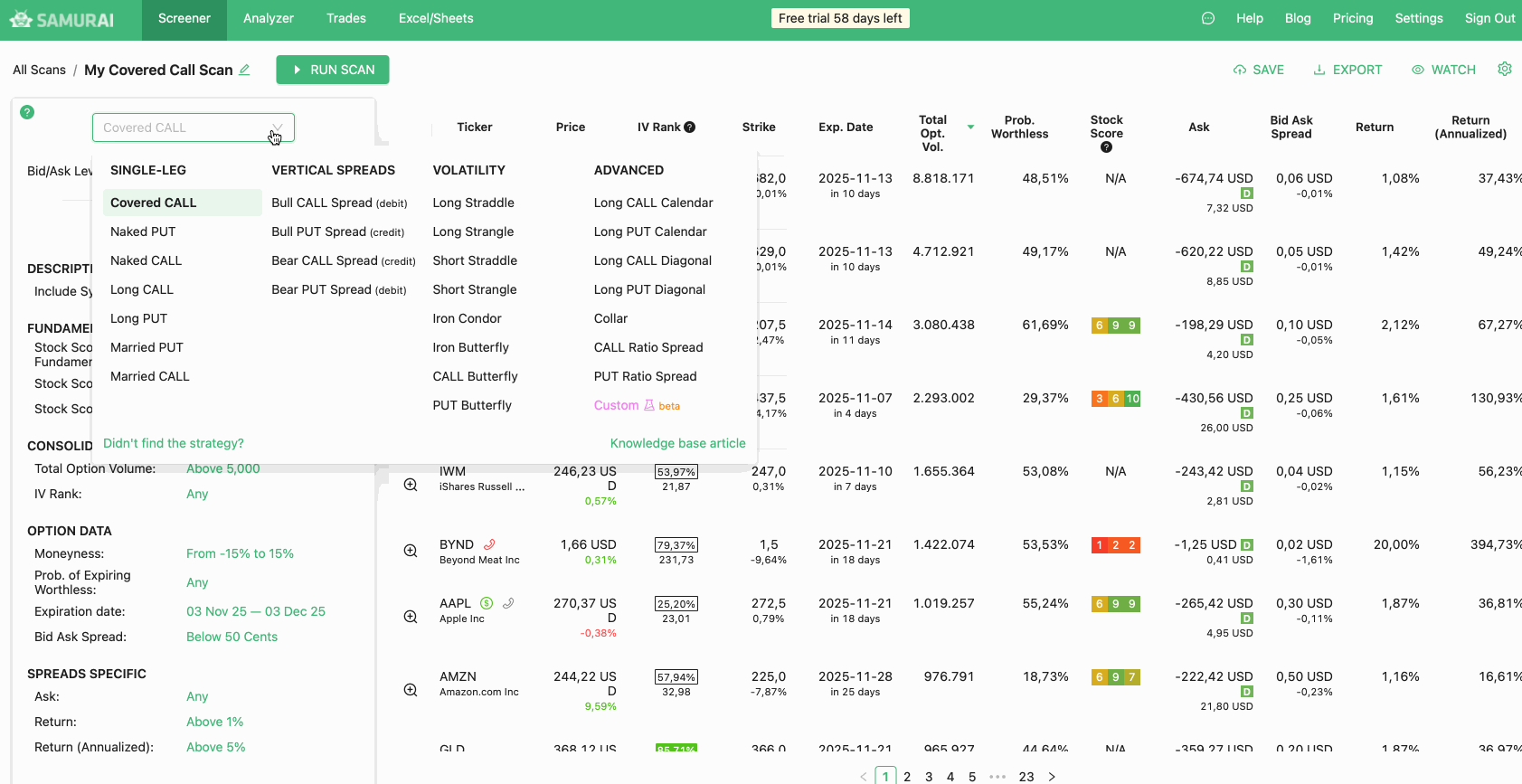Click the red phone icon next to BYND
The image size is (1522, 784).
[489, 544]
